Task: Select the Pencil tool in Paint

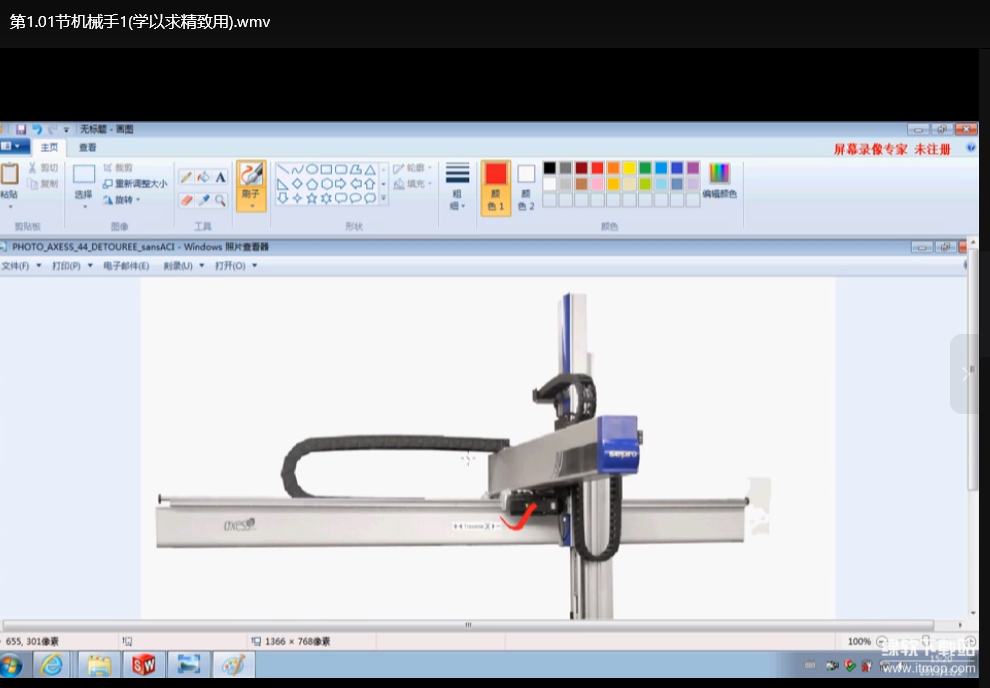Action: pyautogui.click(x=186, y=177)
